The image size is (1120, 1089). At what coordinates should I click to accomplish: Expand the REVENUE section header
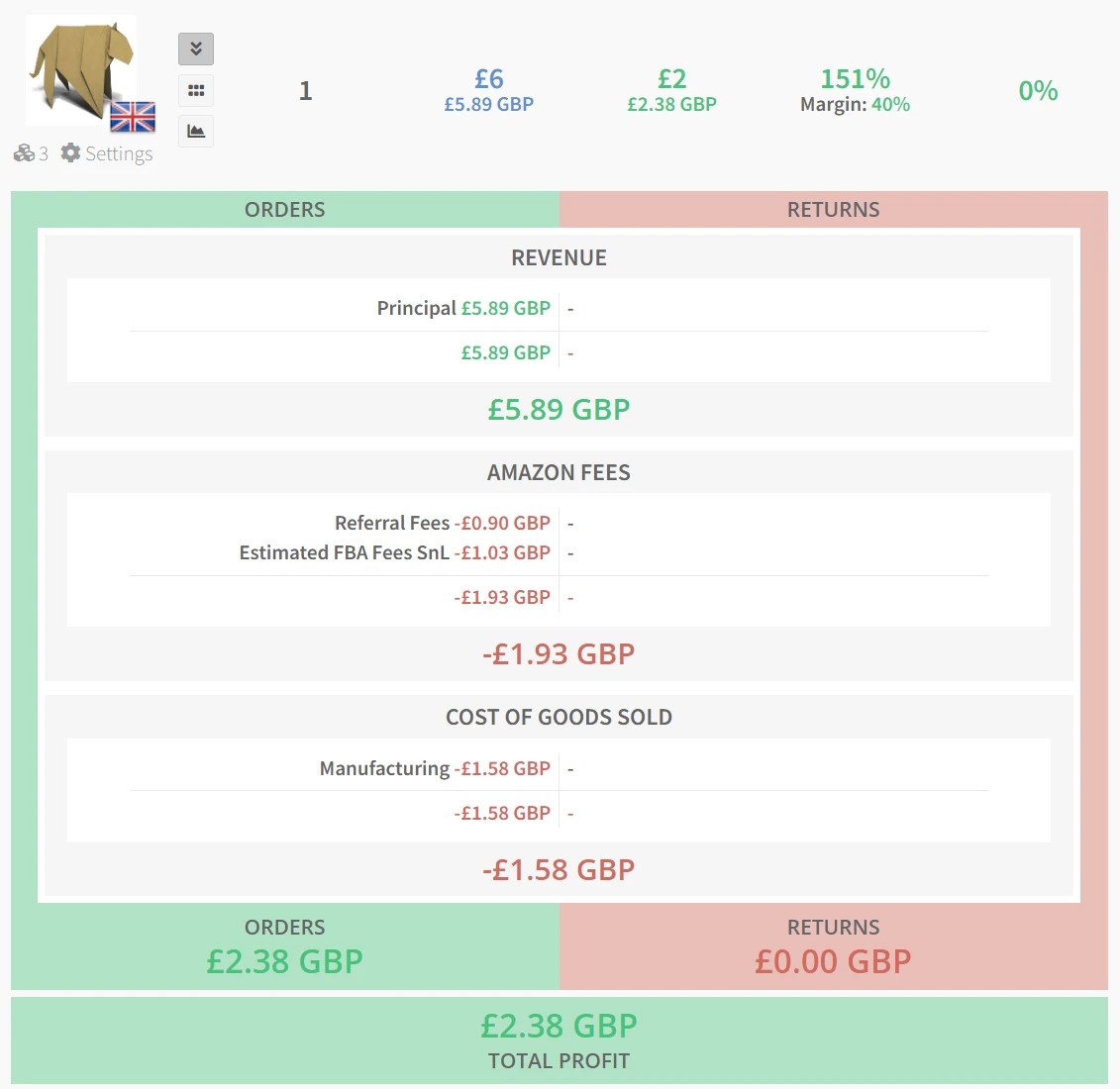[559, 257]
